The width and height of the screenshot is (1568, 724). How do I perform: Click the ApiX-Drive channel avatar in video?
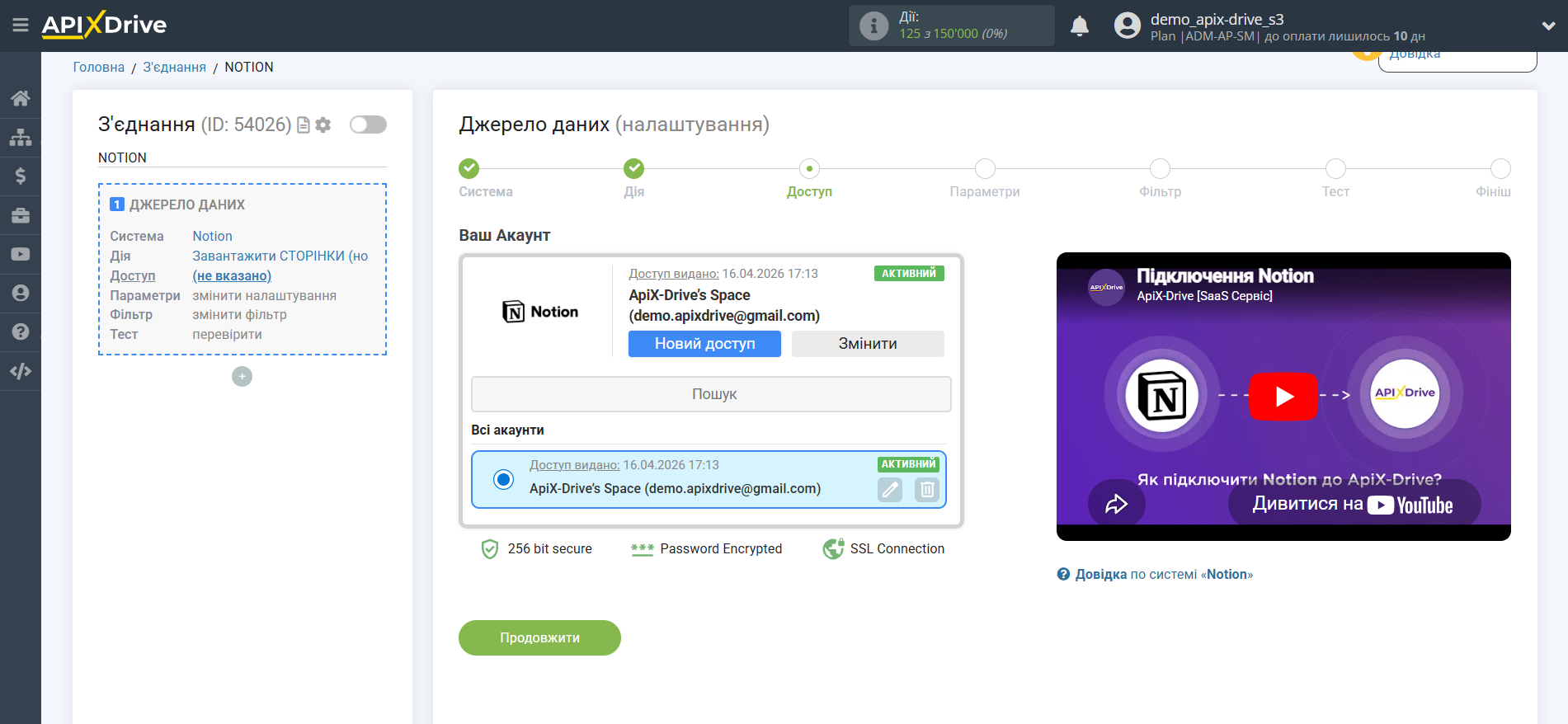(x=1106, y=287)
